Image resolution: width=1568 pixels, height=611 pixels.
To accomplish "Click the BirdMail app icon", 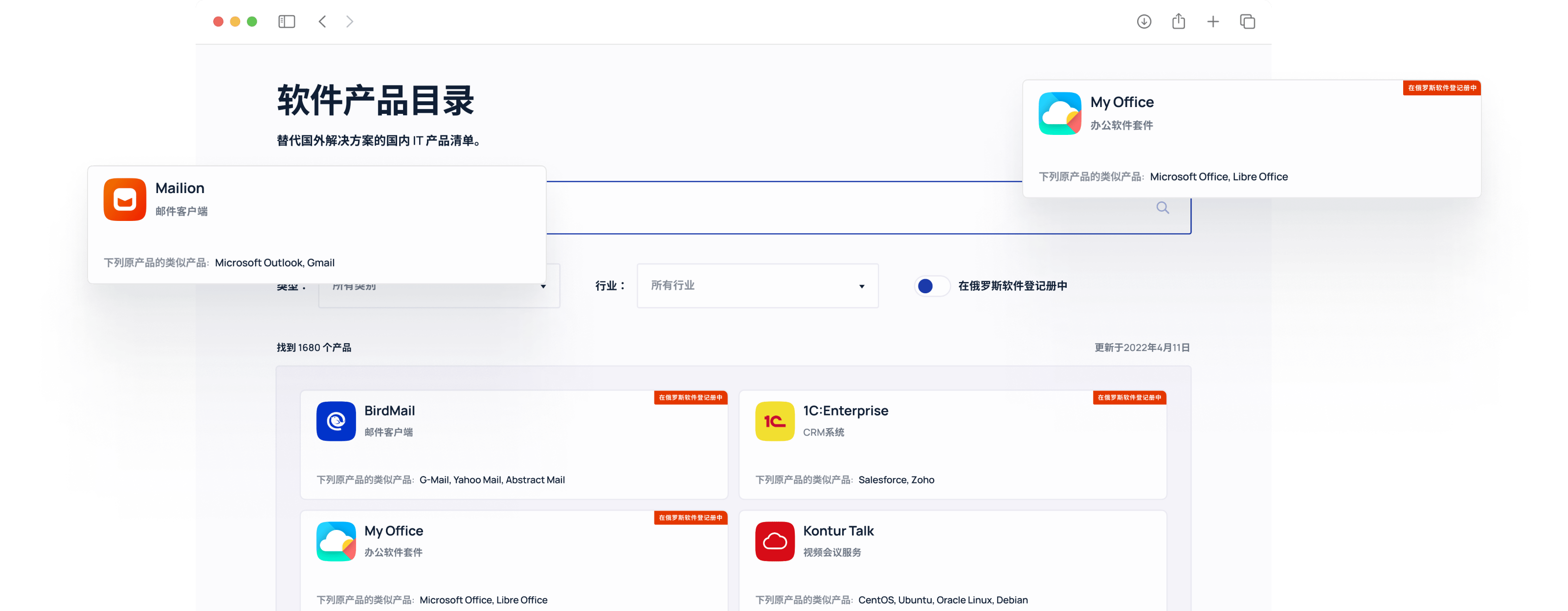I will [x=336, y=420].
